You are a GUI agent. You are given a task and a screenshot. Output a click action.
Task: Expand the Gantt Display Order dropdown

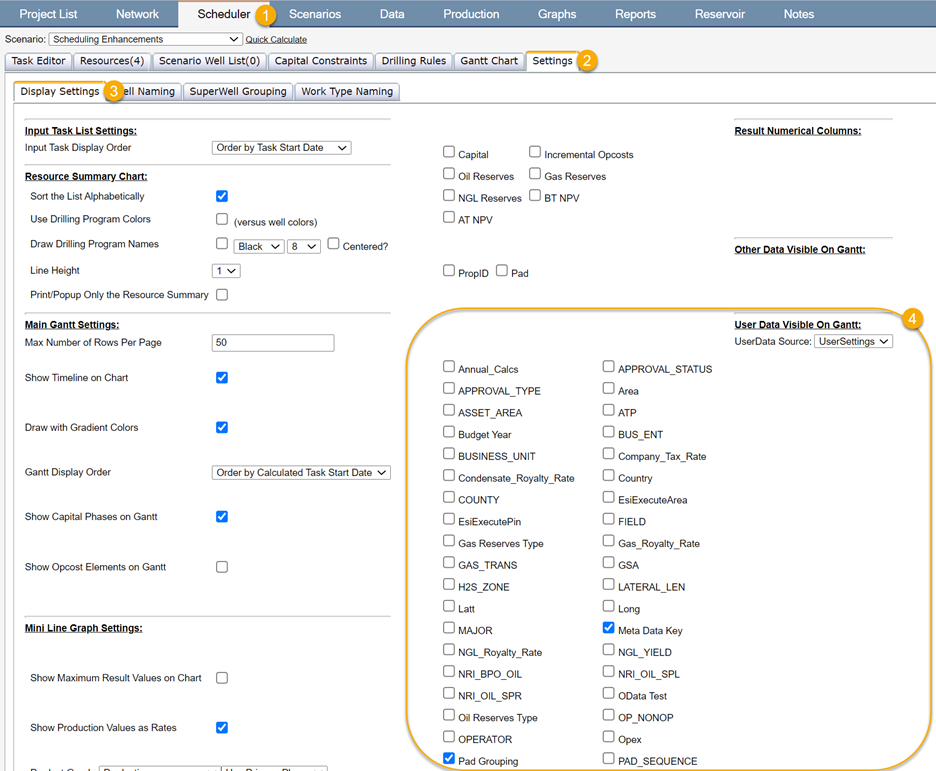coord(301,472)
